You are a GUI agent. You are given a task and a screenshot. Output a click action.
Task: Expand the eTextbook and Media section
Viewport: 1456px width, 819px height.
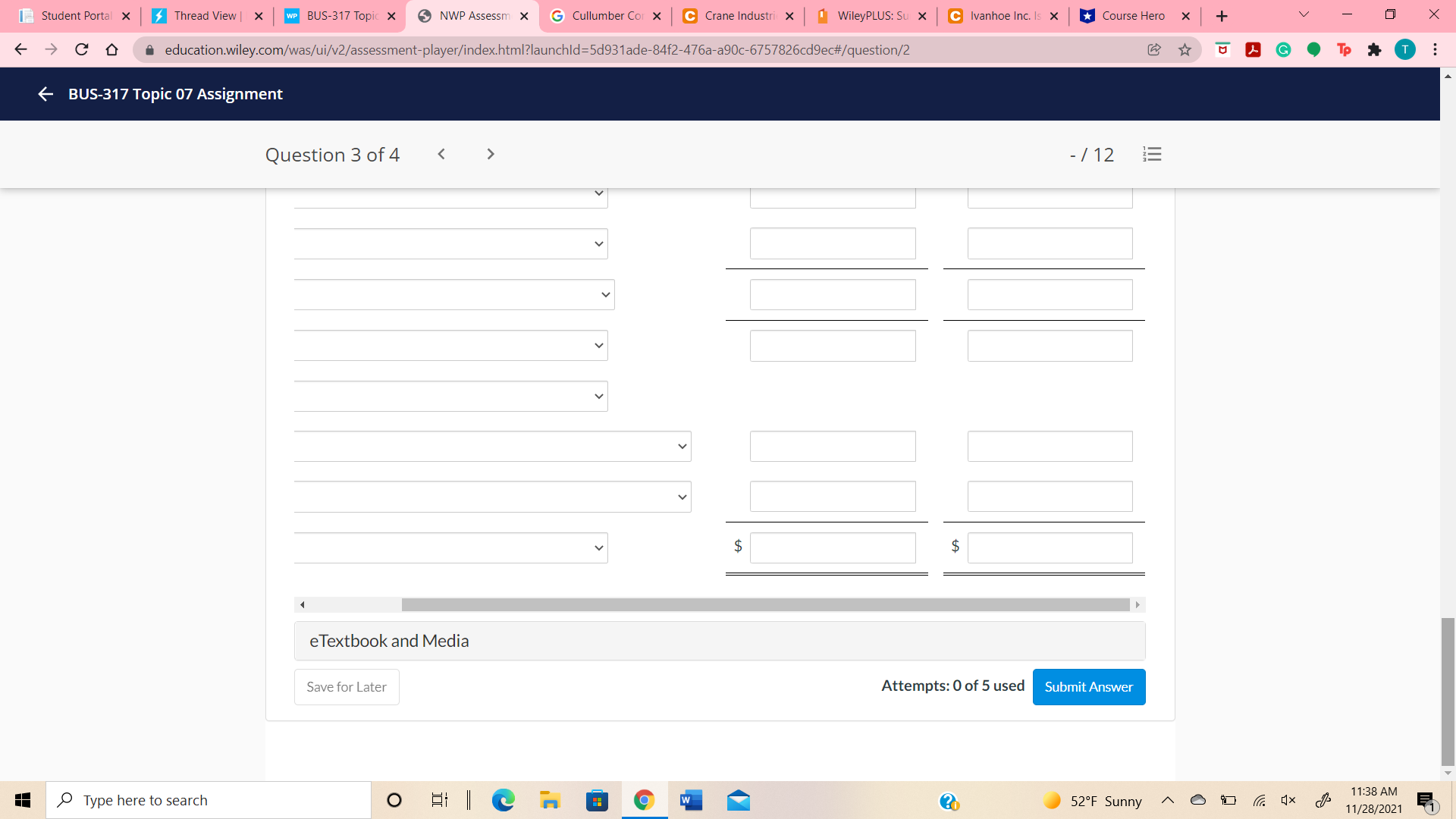pos(719,641)
